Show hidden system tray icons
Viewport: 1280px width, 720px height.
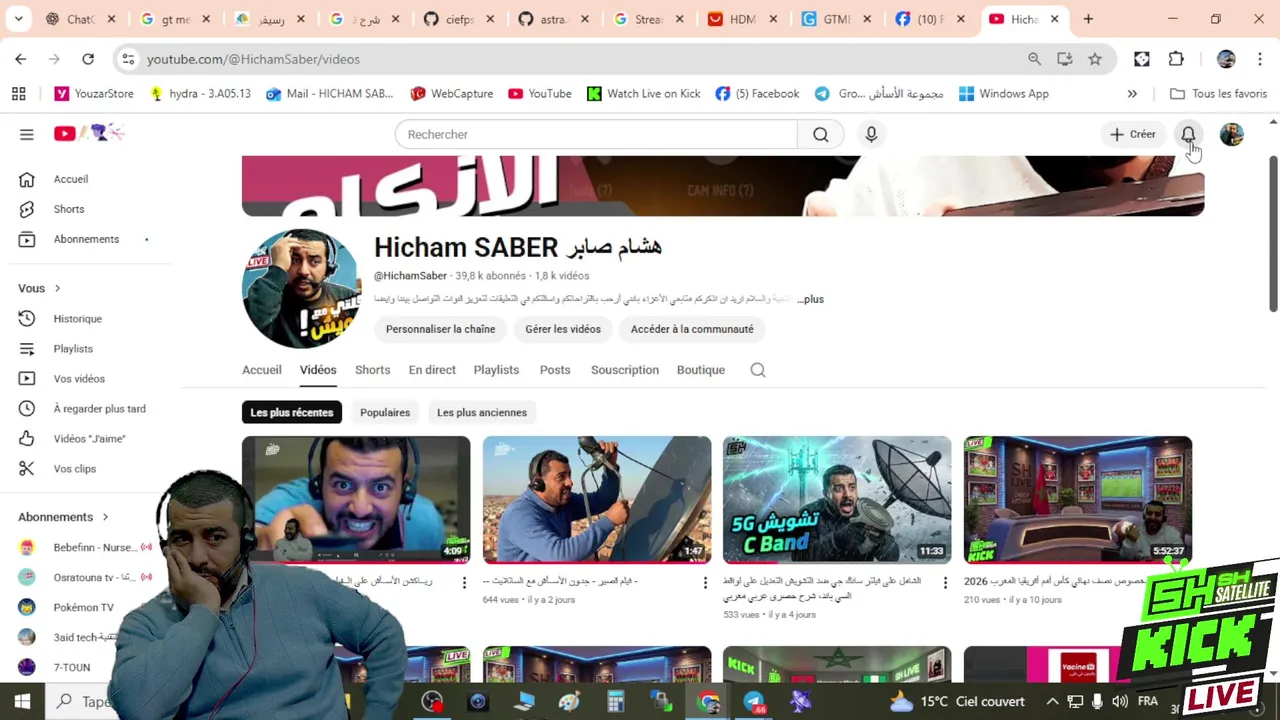[x=1051, y=701]
